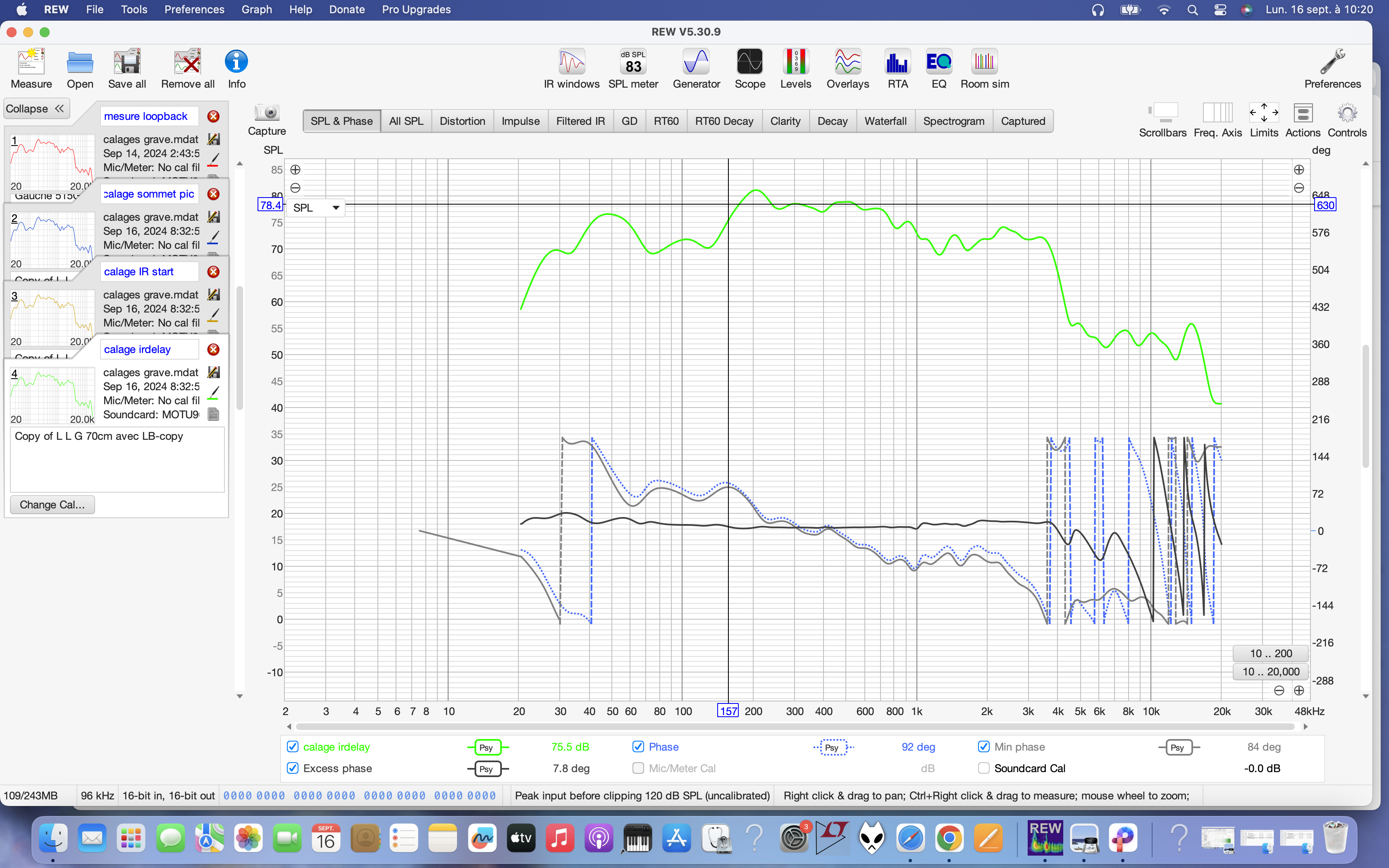1389x868 pixels.
Task: Remove the 'calage irdelay' measurement
Action: point(213,350)
